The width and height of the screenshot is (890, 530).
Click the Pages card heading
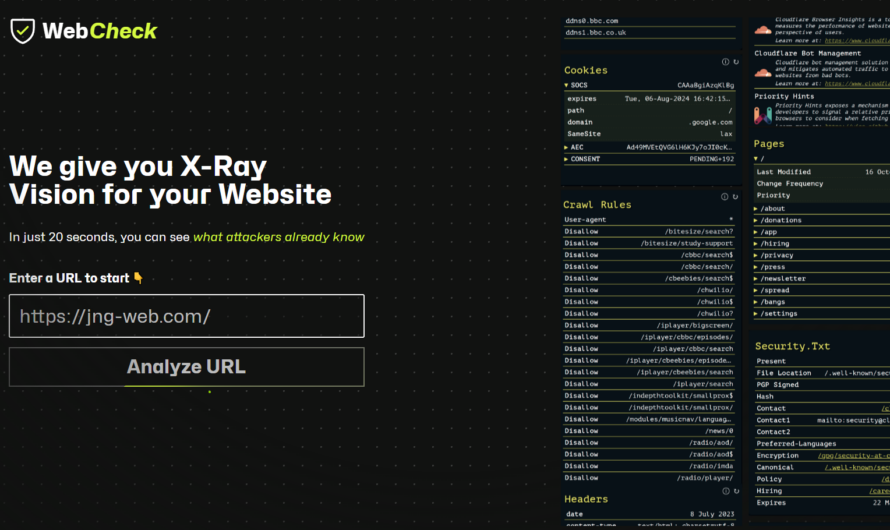tap(769, 144)
